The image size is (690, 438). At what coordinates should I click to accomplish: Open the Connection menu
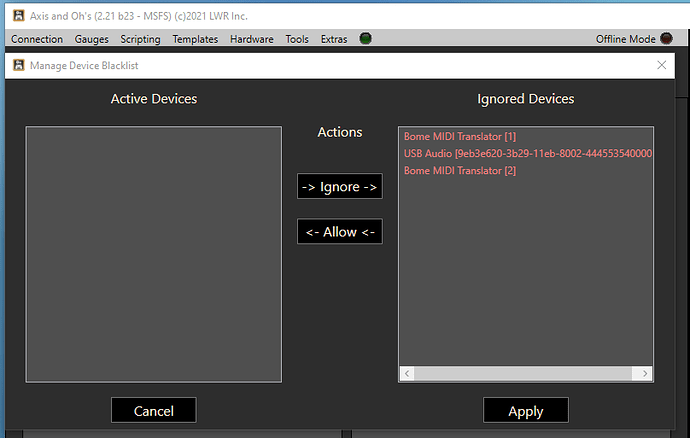[x=36, y=39]
